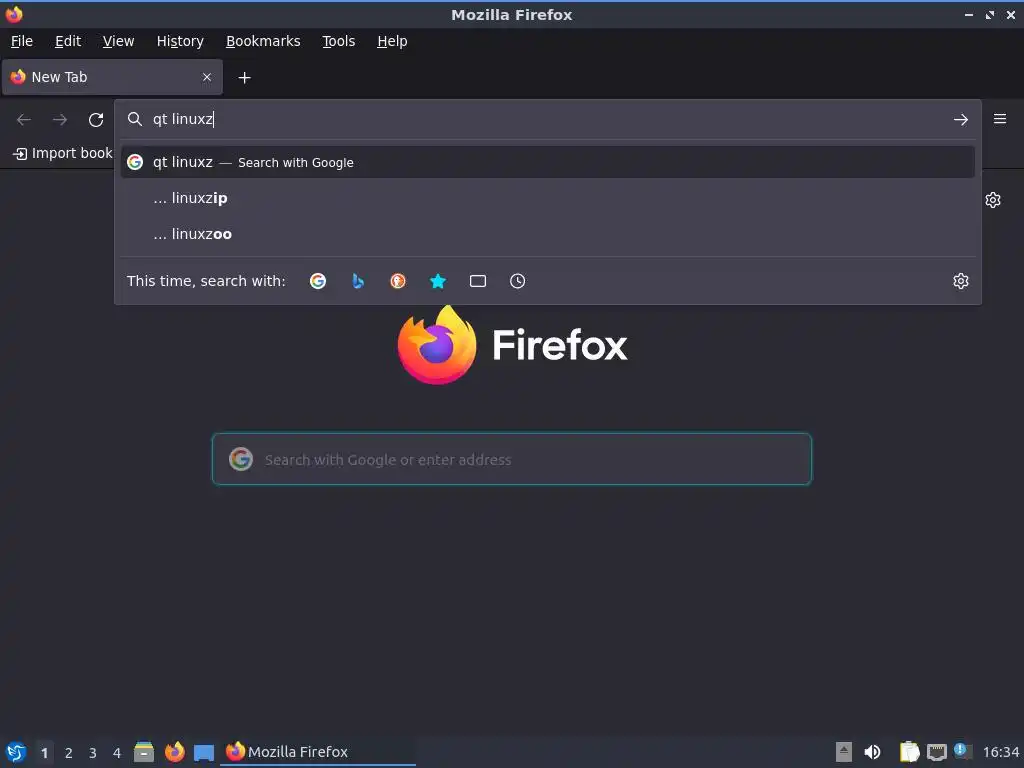Viewport: 1024px width, 768px height.
Task: Open the file manager in taskbar
Action: click(144, 752)
